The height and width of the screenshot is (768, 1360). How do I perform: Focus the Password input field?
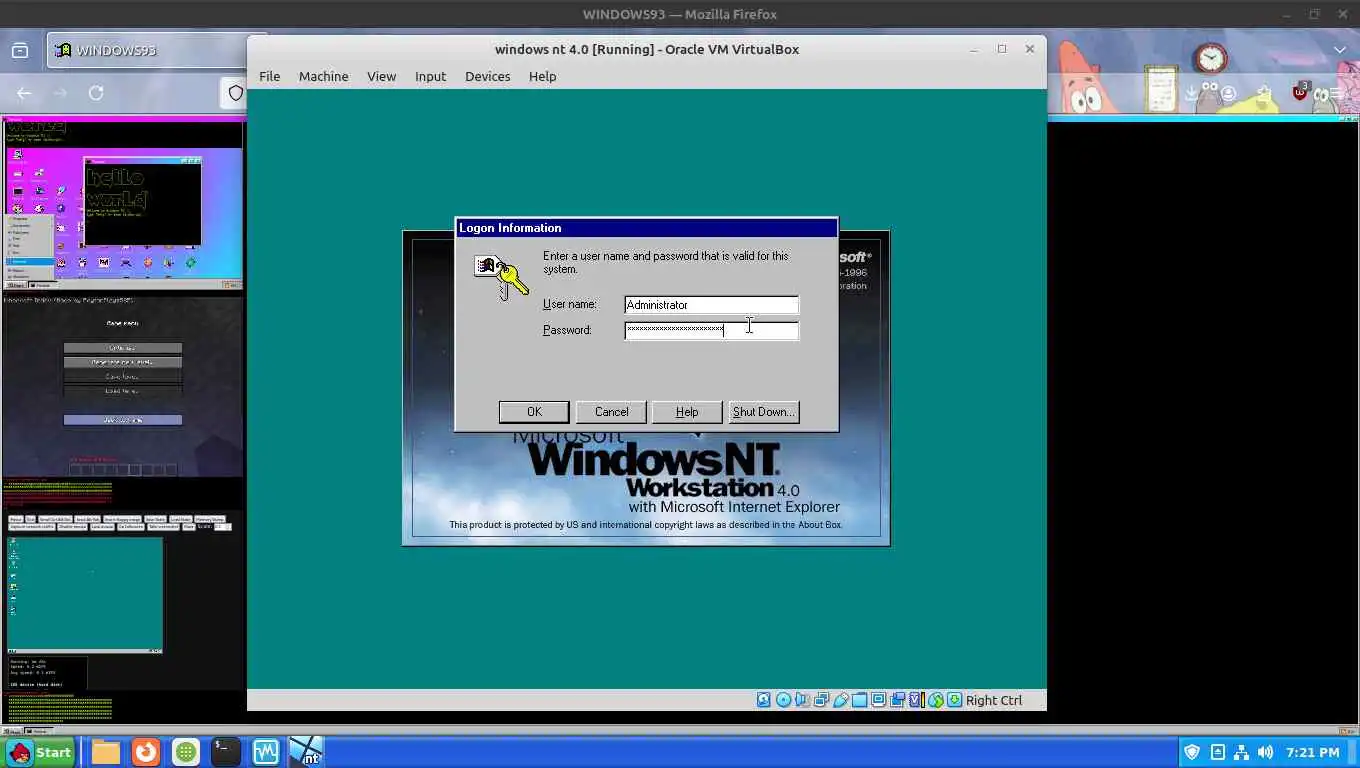click(711, 330)
